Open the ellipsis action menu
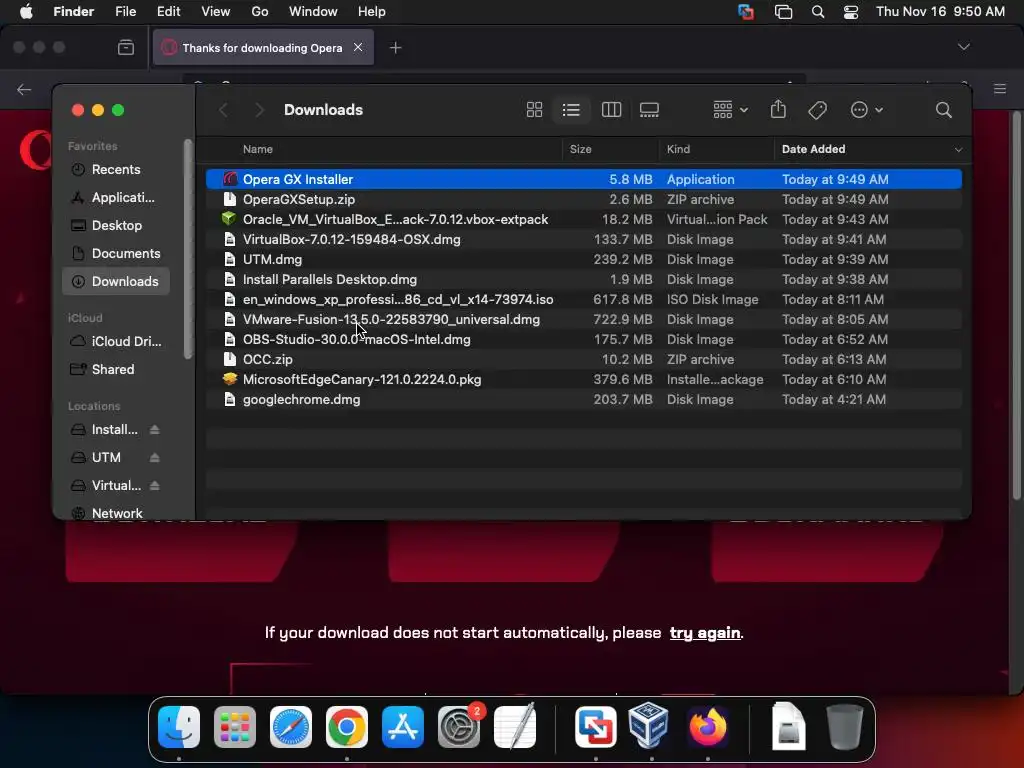 tap(867, 110)
